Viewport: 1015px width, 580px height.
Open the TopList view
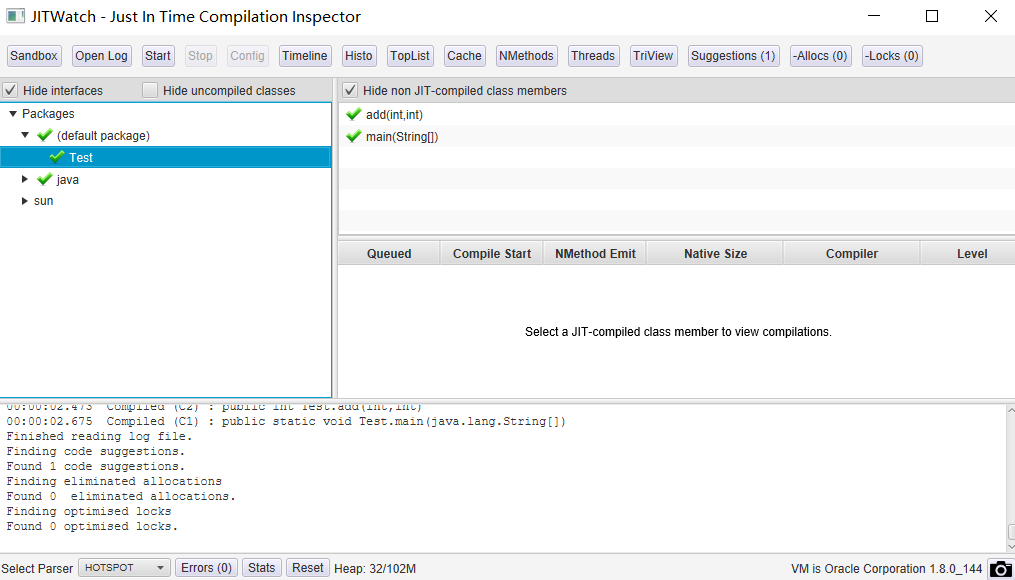tap(410, 56)
